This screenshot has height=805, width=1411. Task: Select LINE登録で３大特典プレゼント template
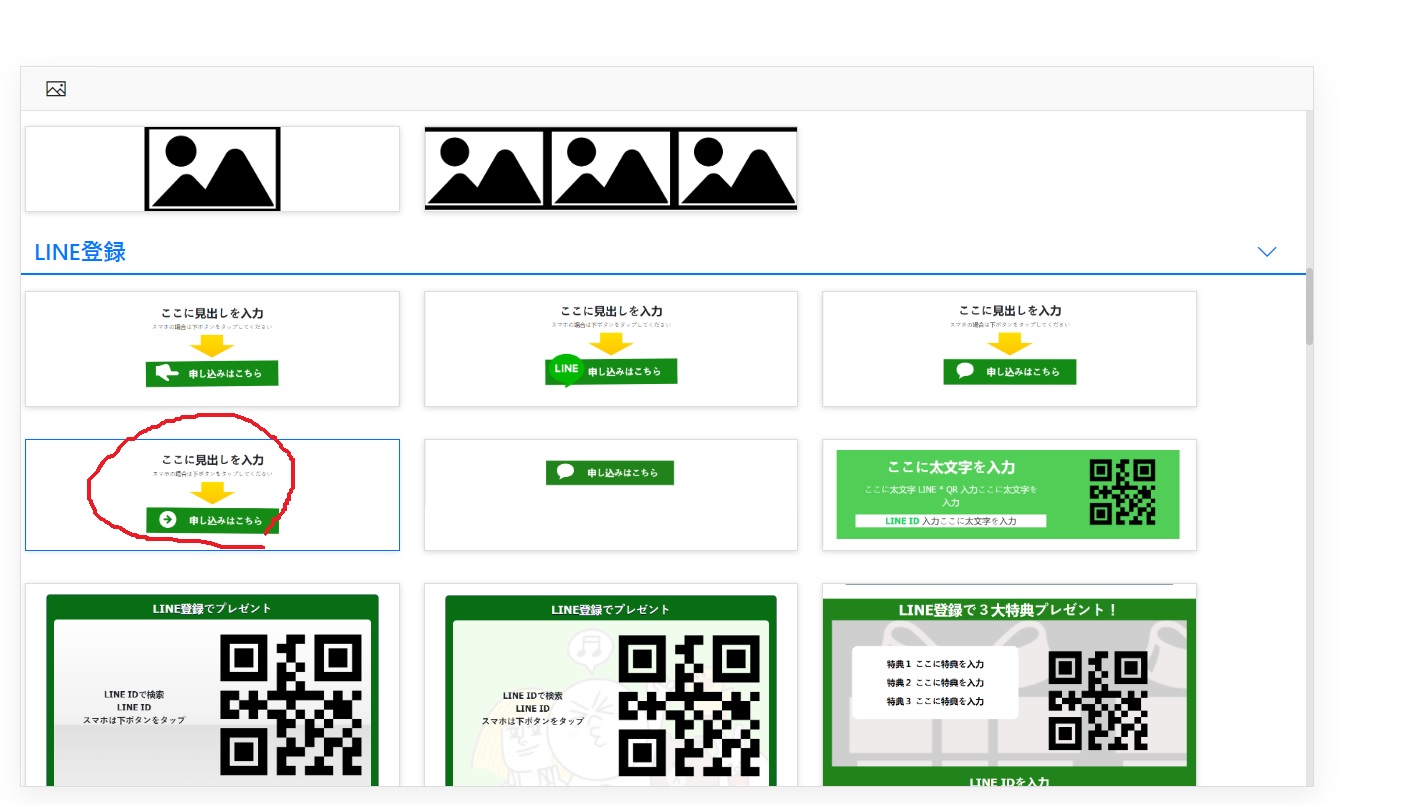click(x=1009, y=685)
